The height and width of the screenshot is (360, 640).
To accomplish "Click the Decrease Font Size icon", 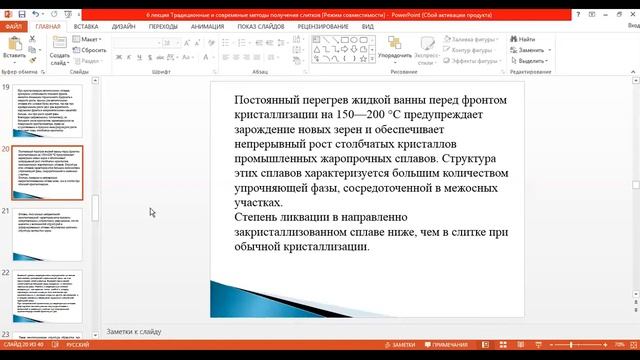I will [197, 43].
